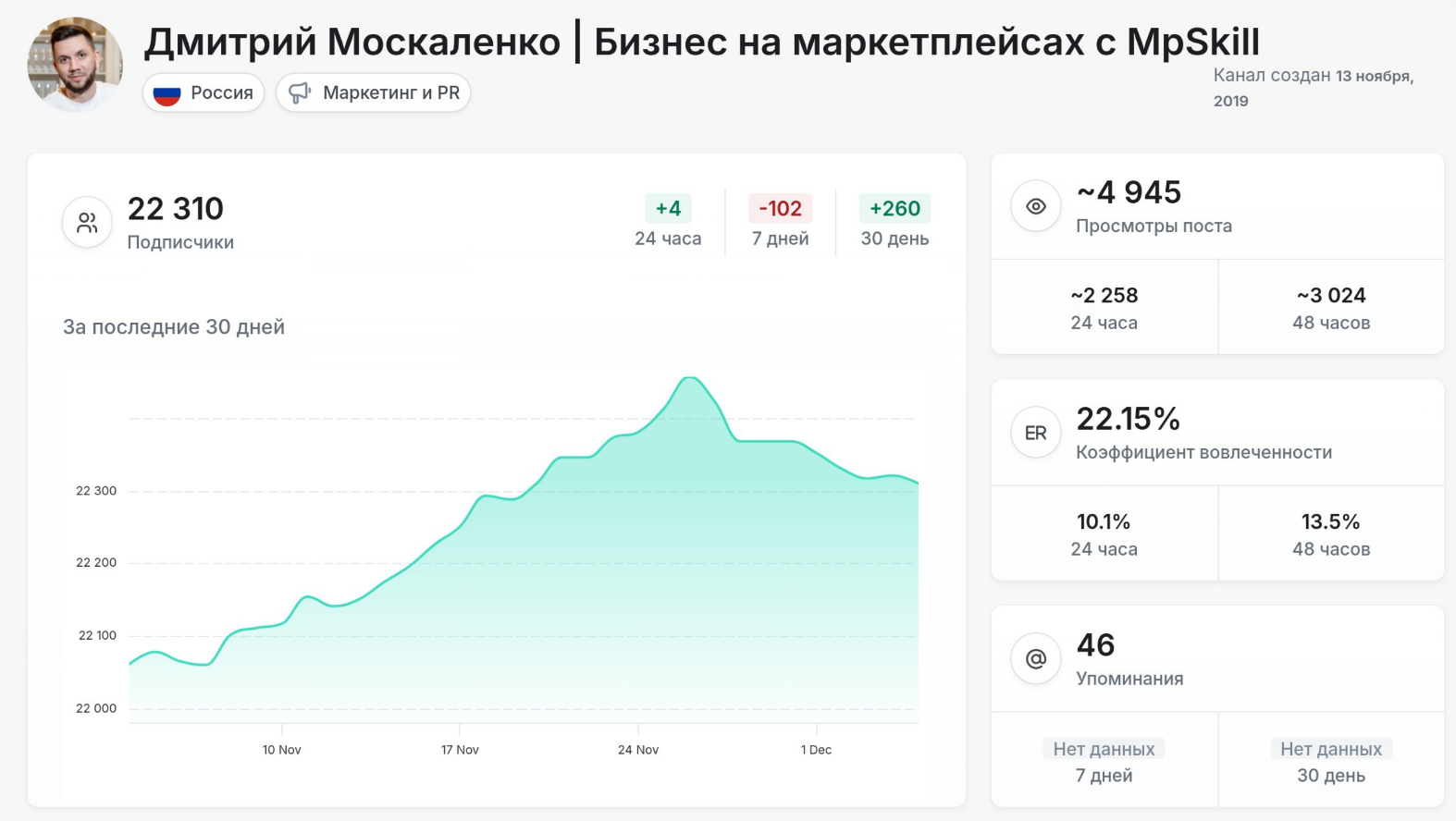Click the eye icon for Просмотры поста
The image size is (1456, 821).
[x=1035, y=205]
